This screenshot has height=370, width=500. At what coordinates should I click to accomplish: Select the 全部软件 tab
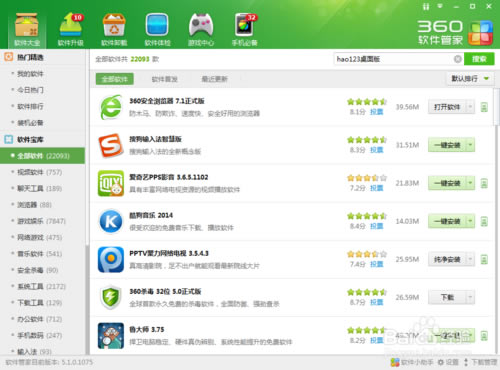point(115,79)
